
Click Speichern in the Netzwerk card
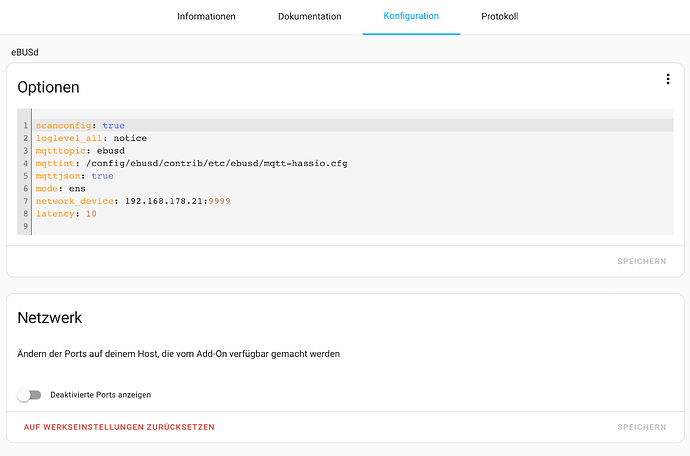tap(641, 427)
